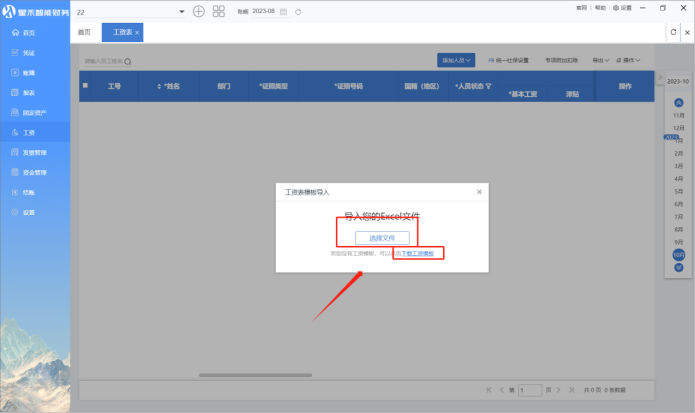695x413 pixels.
Task: Open 固定资产 in the left sidebar
Action: (35, 112)
